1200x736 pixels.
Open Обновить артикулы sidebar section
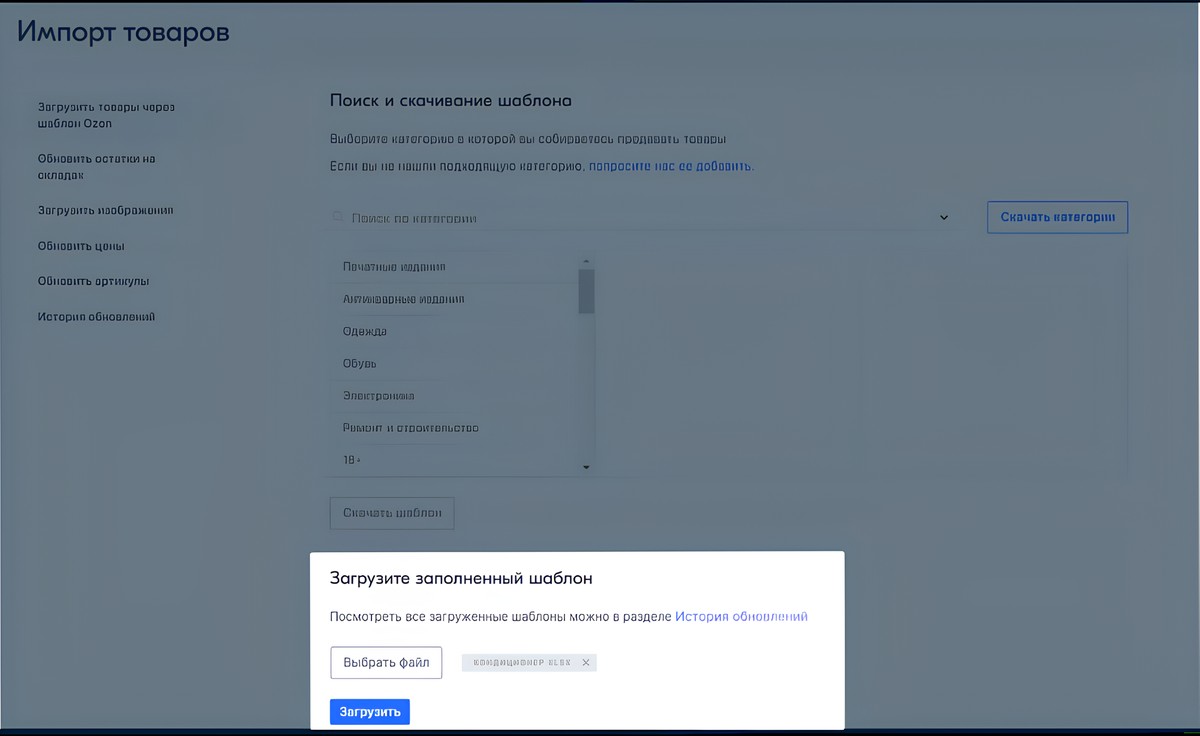(93, 281)
